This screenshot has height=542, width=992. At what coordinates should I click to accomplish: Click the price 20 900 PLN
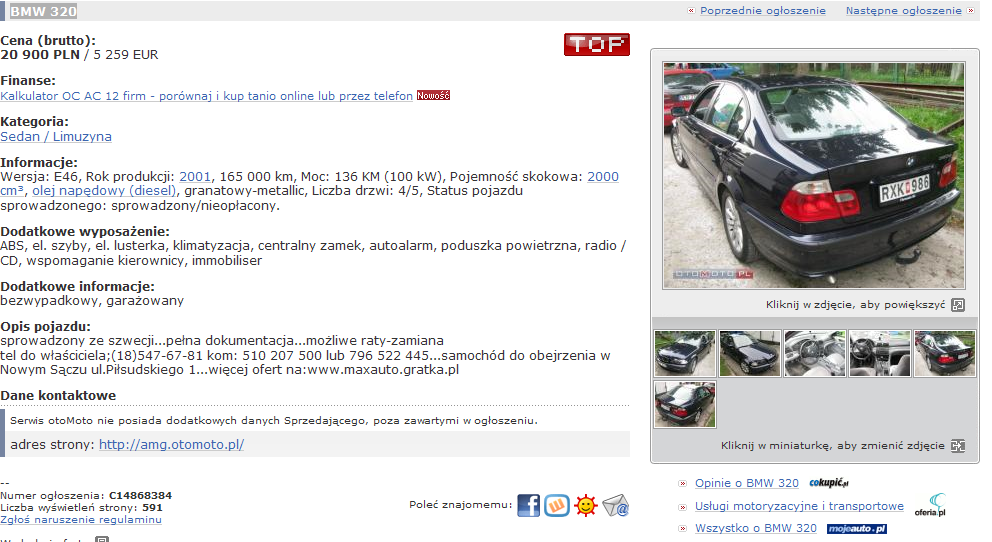pyautogui.click(x=40, y=55)
